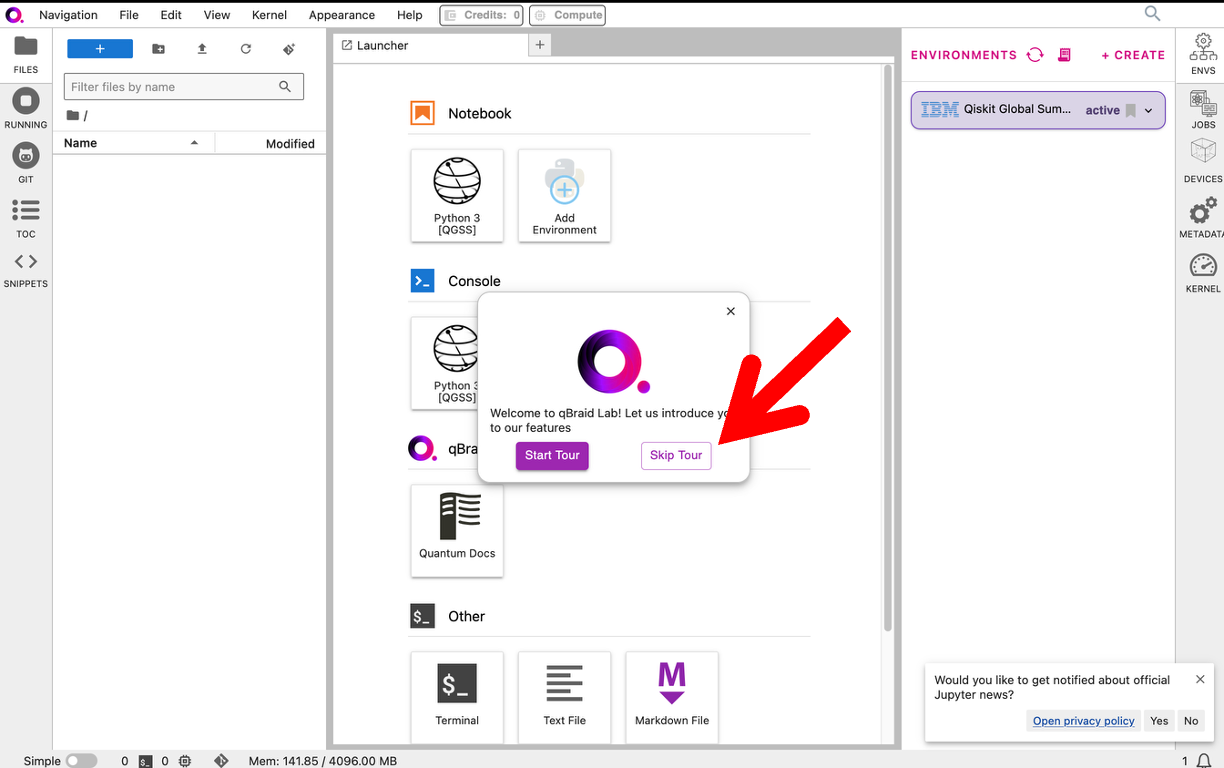Click the Skip Tour button

(x=676, y=455)
